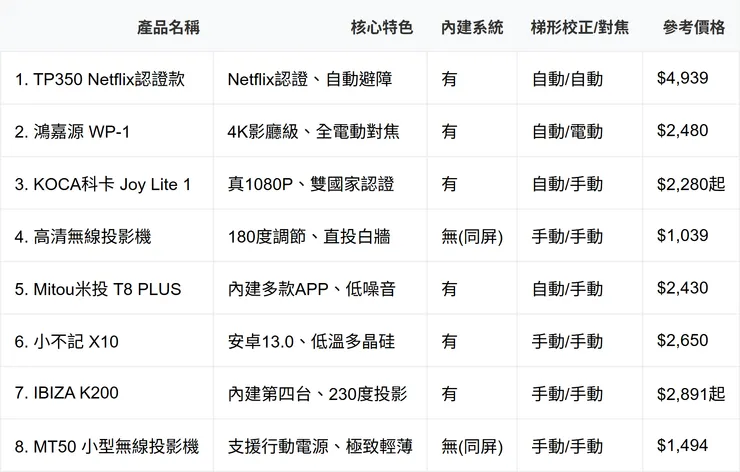Click the price $1,039
This screenshot has width=740, height=472.
(682, 236)
